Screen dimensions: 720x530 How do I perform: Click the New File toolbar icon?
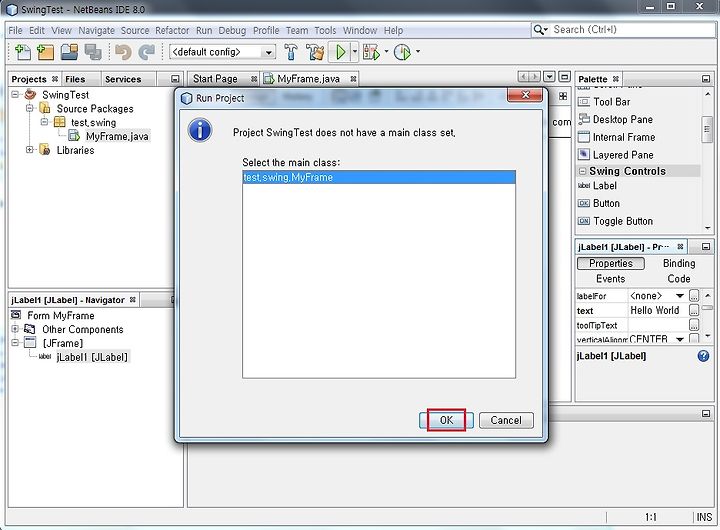(22, 52)
